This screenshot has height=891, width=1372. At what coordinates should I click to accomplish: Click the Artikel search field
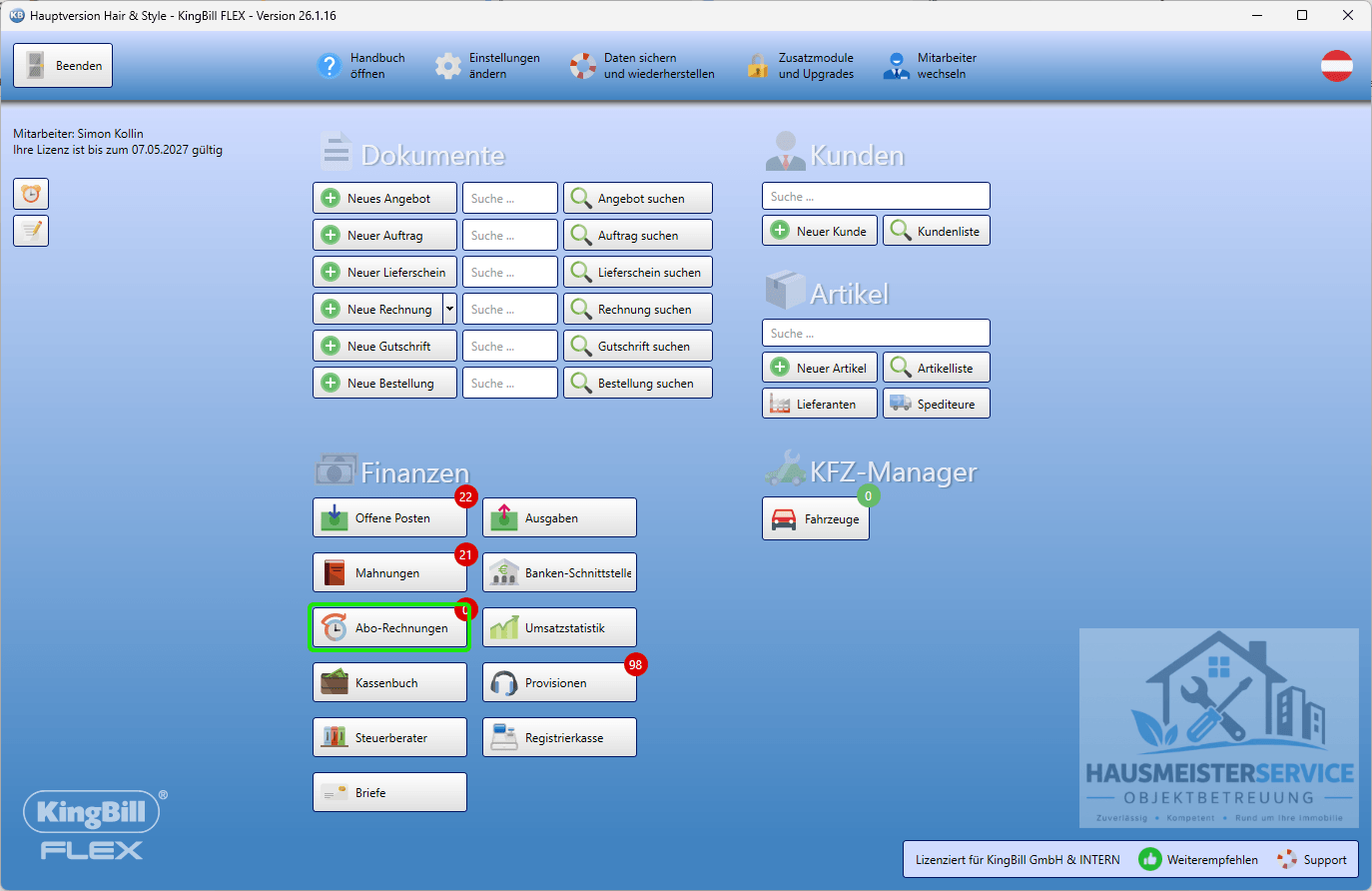point(876,333)
